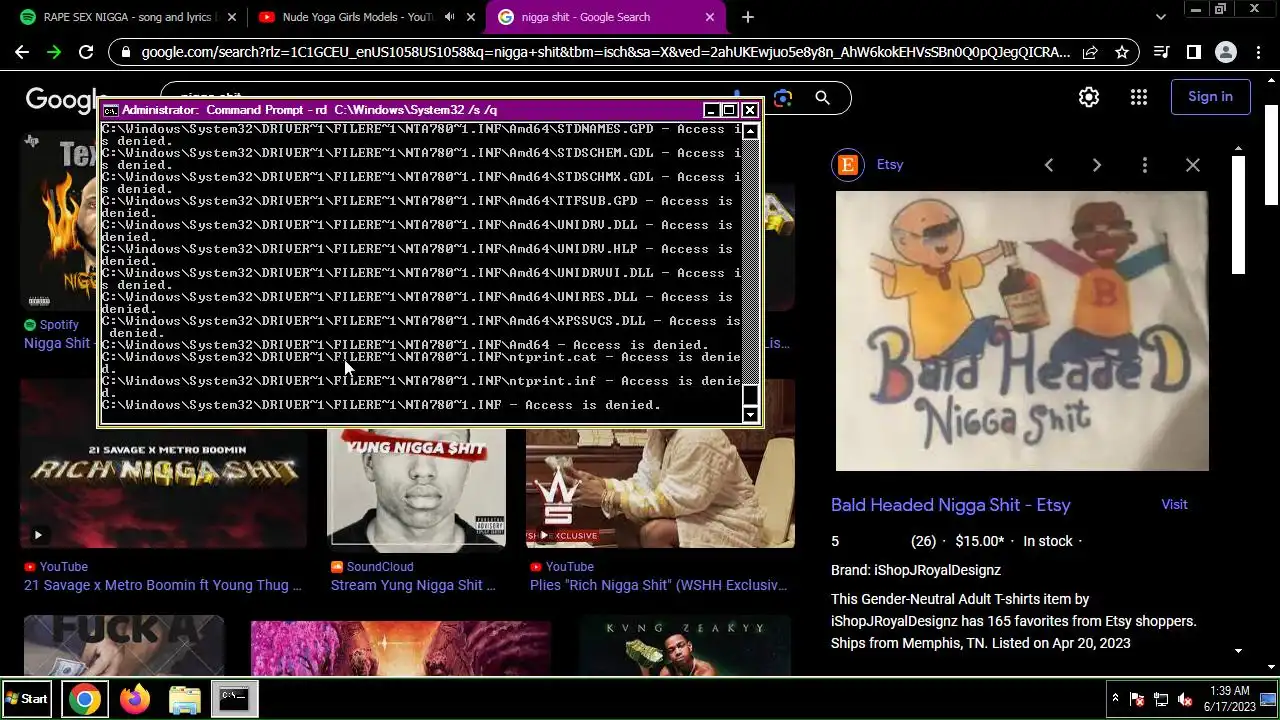Screen dimensions: 1280x720
Task: Close the Google Search tab
Action: click(710, 17)
